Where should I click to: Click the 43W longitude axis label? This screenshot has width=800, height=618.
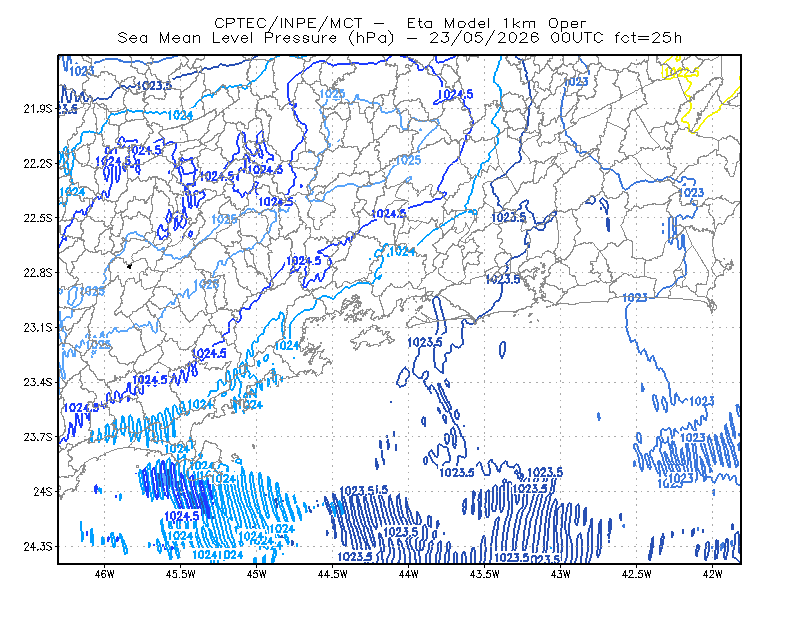[x=560, y=574]
